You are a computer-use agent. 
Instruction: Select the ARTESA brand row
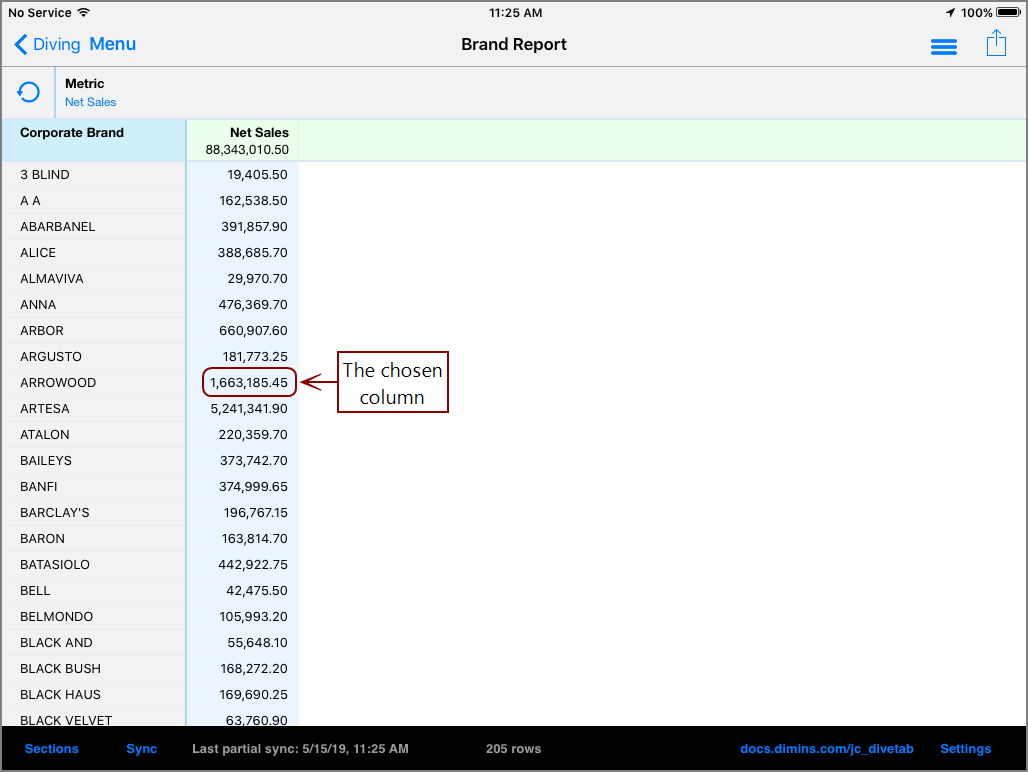coord(45,408)
